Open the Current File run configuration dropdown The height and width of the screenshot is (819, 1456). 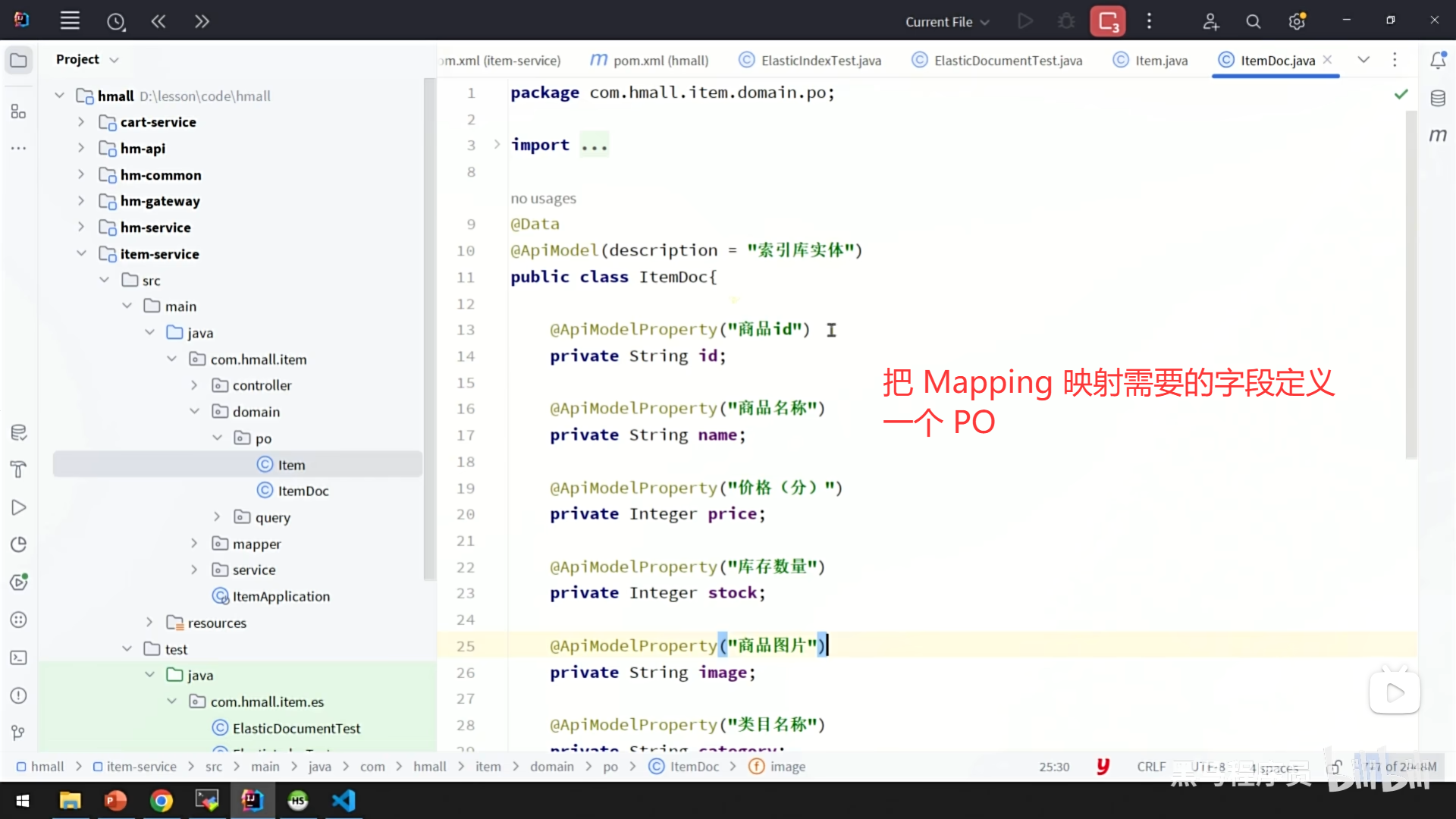947,22
